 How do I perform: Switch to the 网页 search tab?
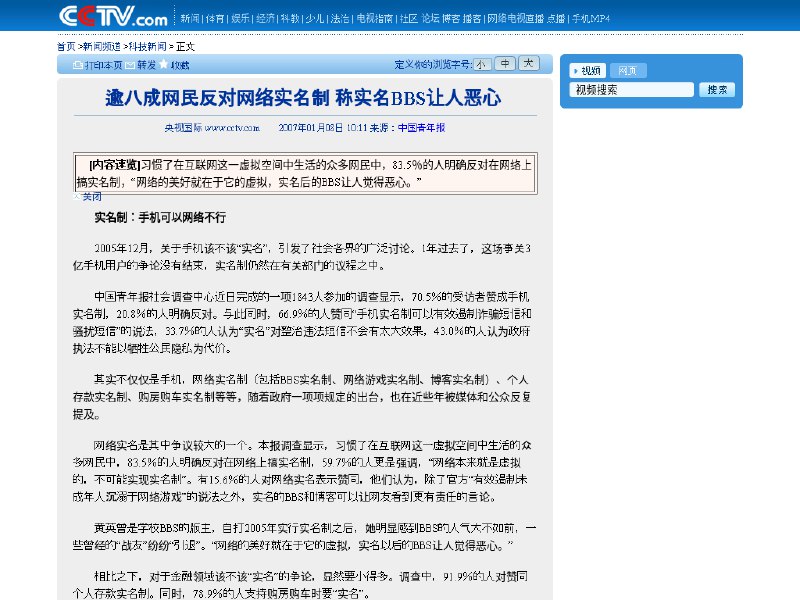[628, 69]
